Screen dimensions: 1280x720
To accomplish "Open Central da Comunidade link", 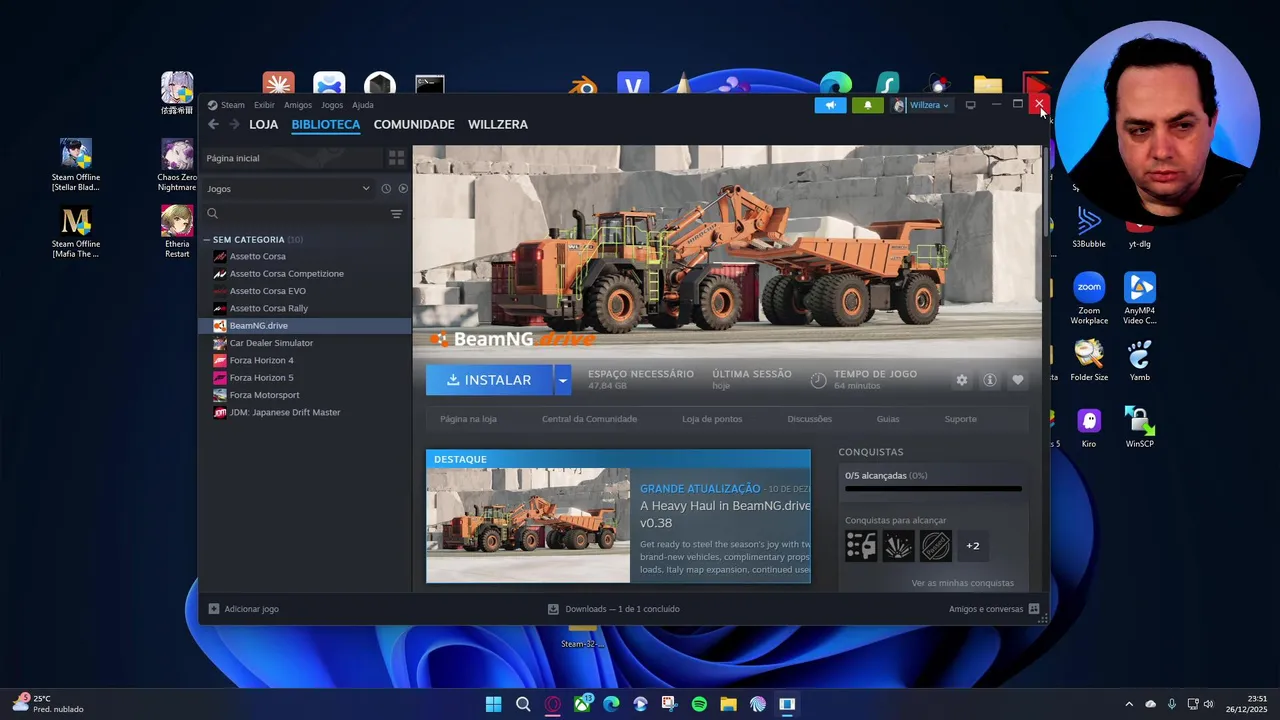I will (x=589, y=419).
